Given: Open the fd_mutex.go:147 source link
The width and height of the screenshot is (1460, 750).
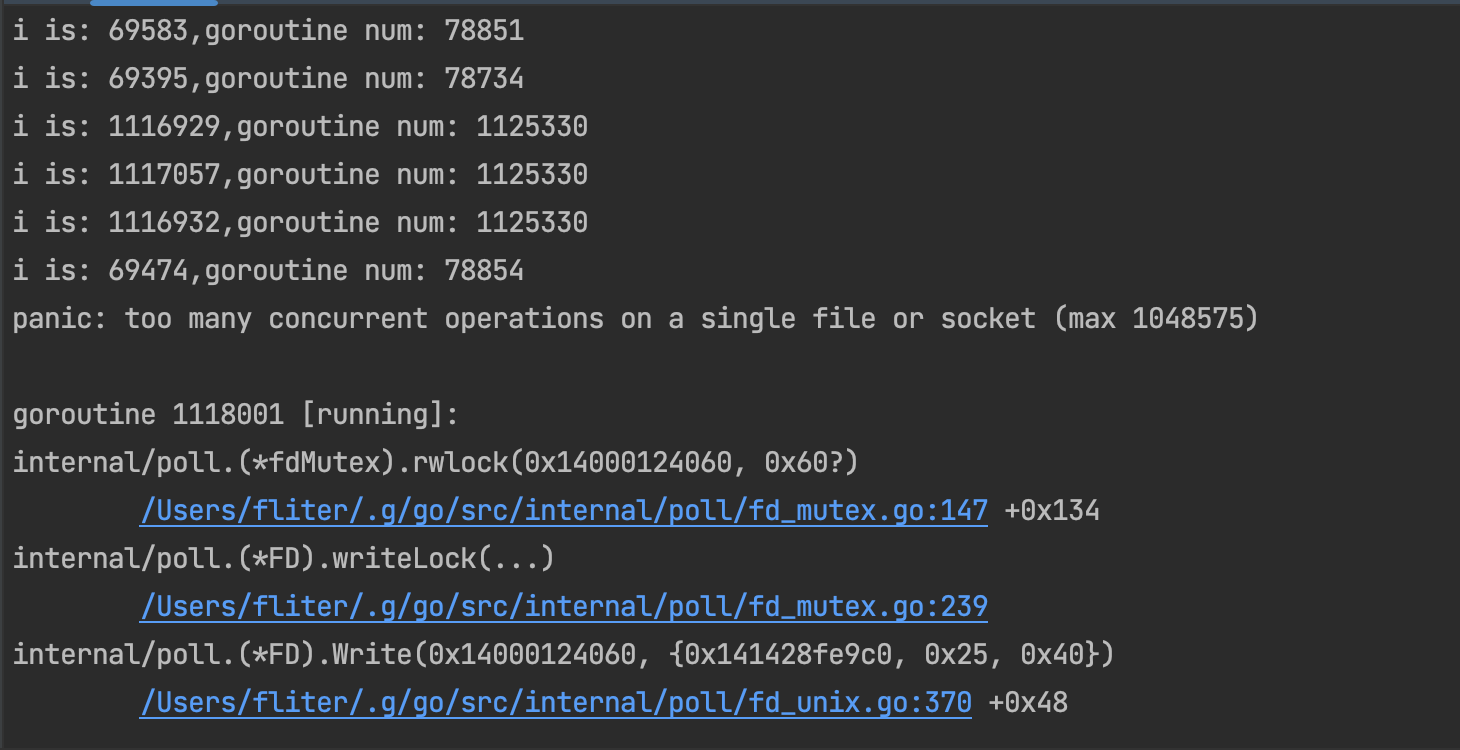Looking at the screenshot, I should pyautogui.click(x=564, y=511).
